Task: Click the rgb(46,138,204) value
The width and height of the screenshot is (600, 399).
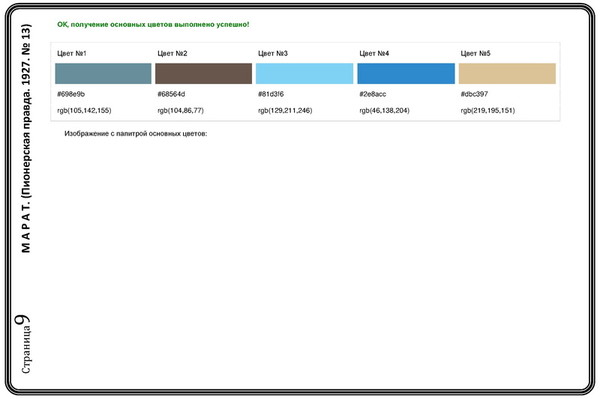Action: 385,111
